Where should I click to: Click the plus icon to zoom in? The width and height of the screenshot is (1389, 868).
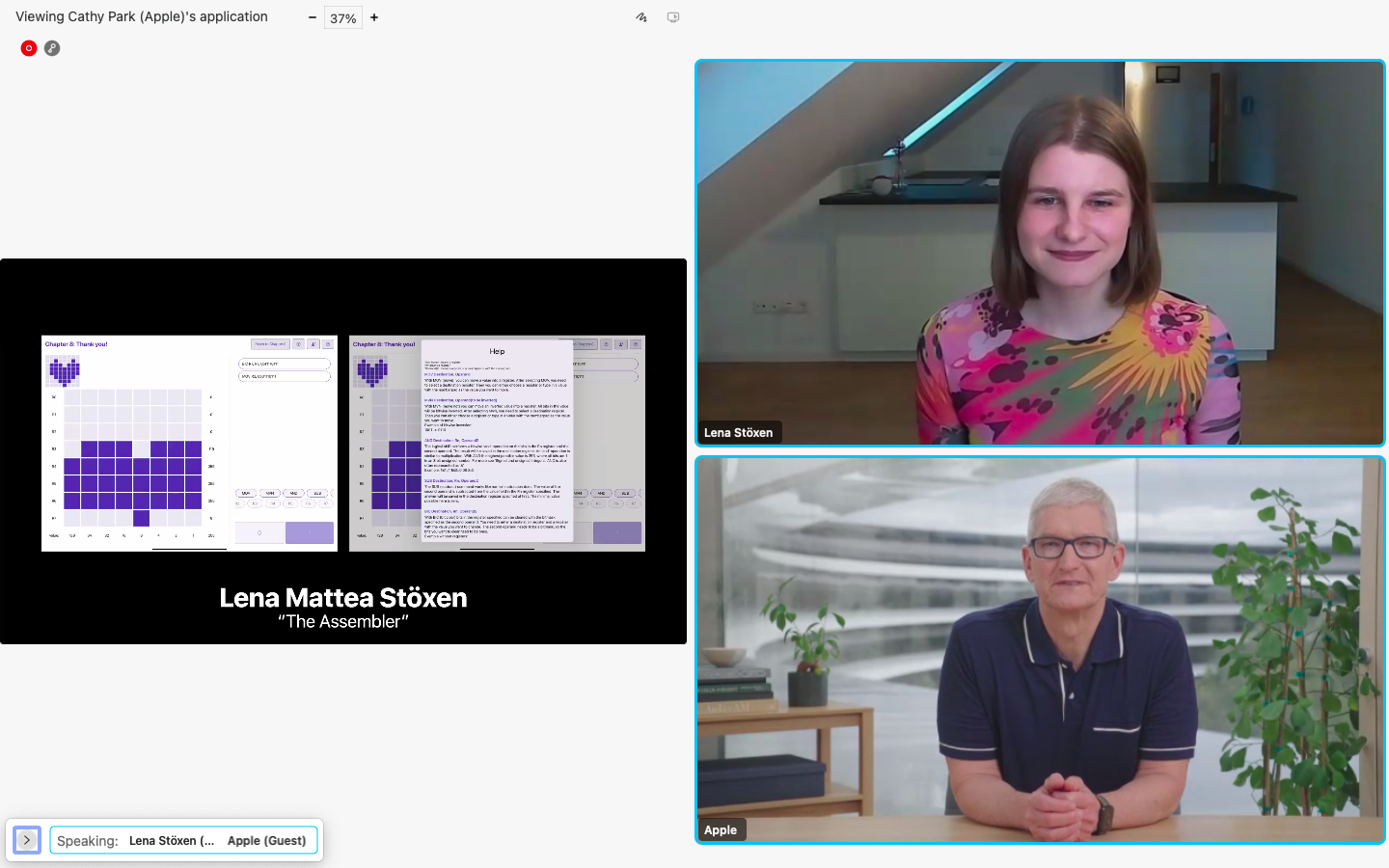374,17
